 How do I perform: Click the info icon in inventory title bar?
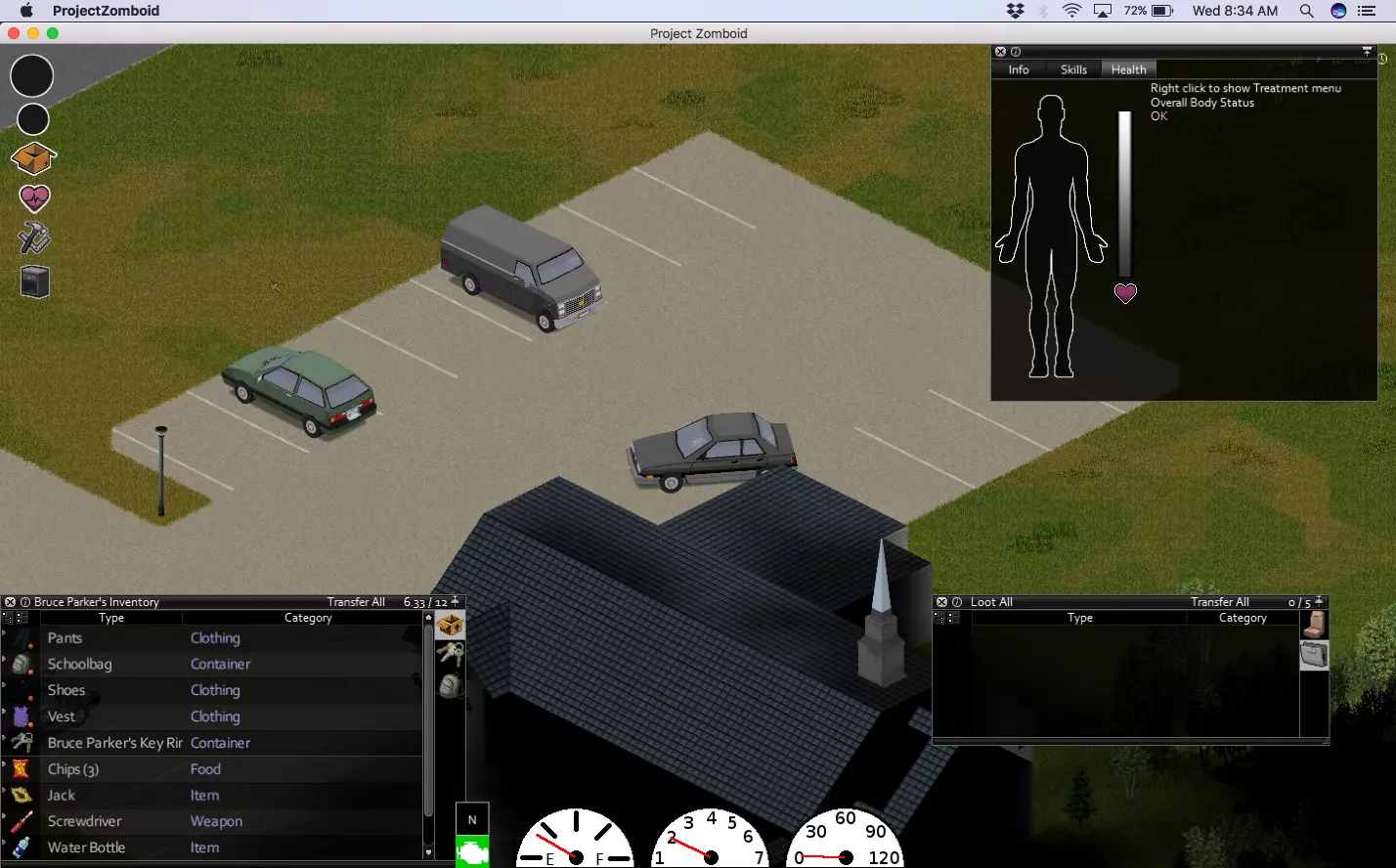click(25, 602)
